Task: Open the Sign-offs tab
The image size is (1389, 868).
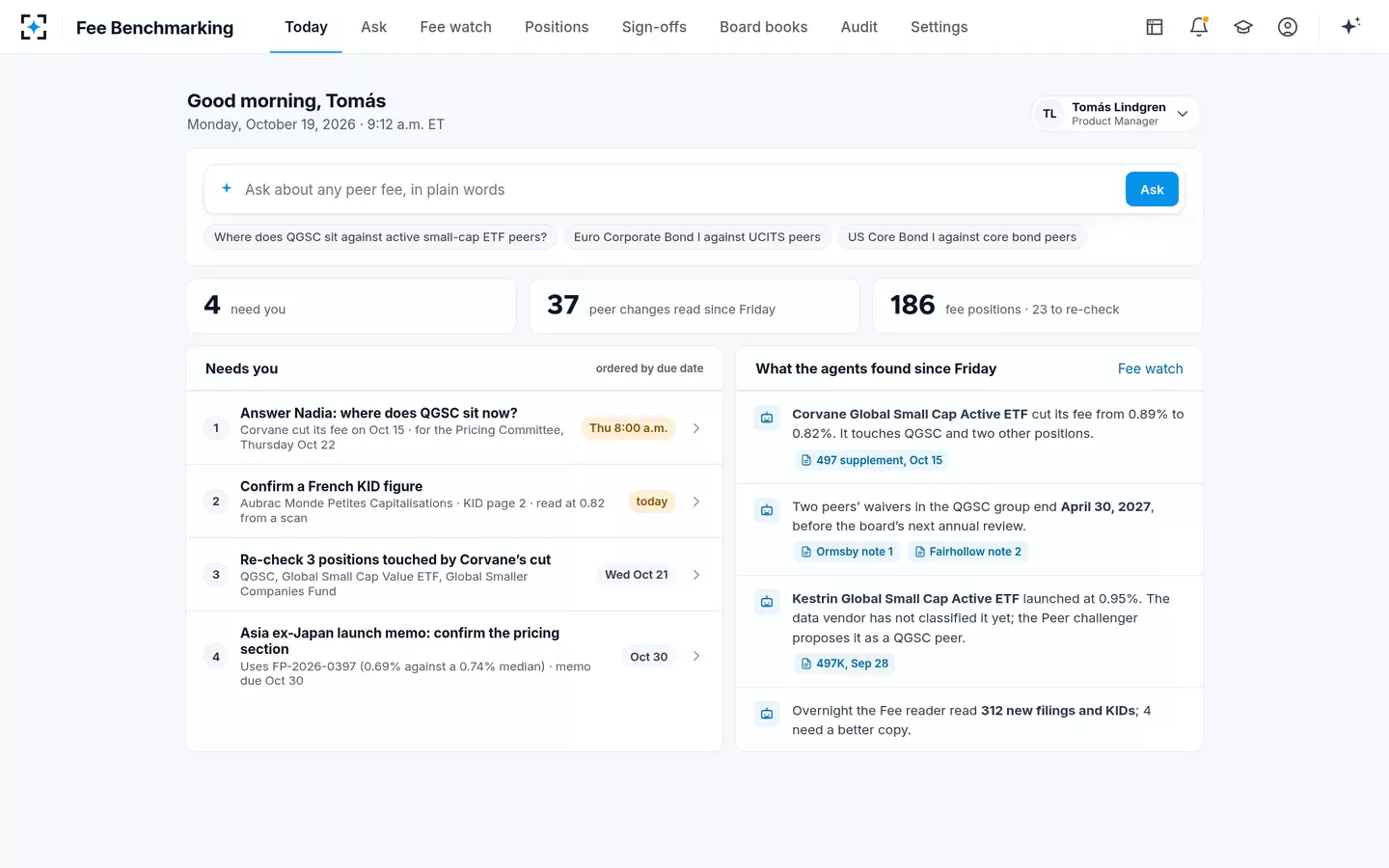Action: tap(654, 27)
